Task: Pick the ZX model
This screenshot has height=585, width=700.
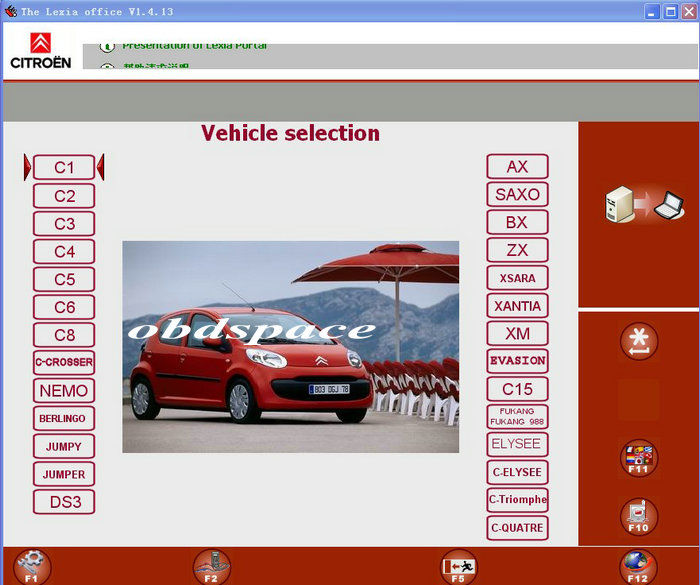Action: point(517,250)
